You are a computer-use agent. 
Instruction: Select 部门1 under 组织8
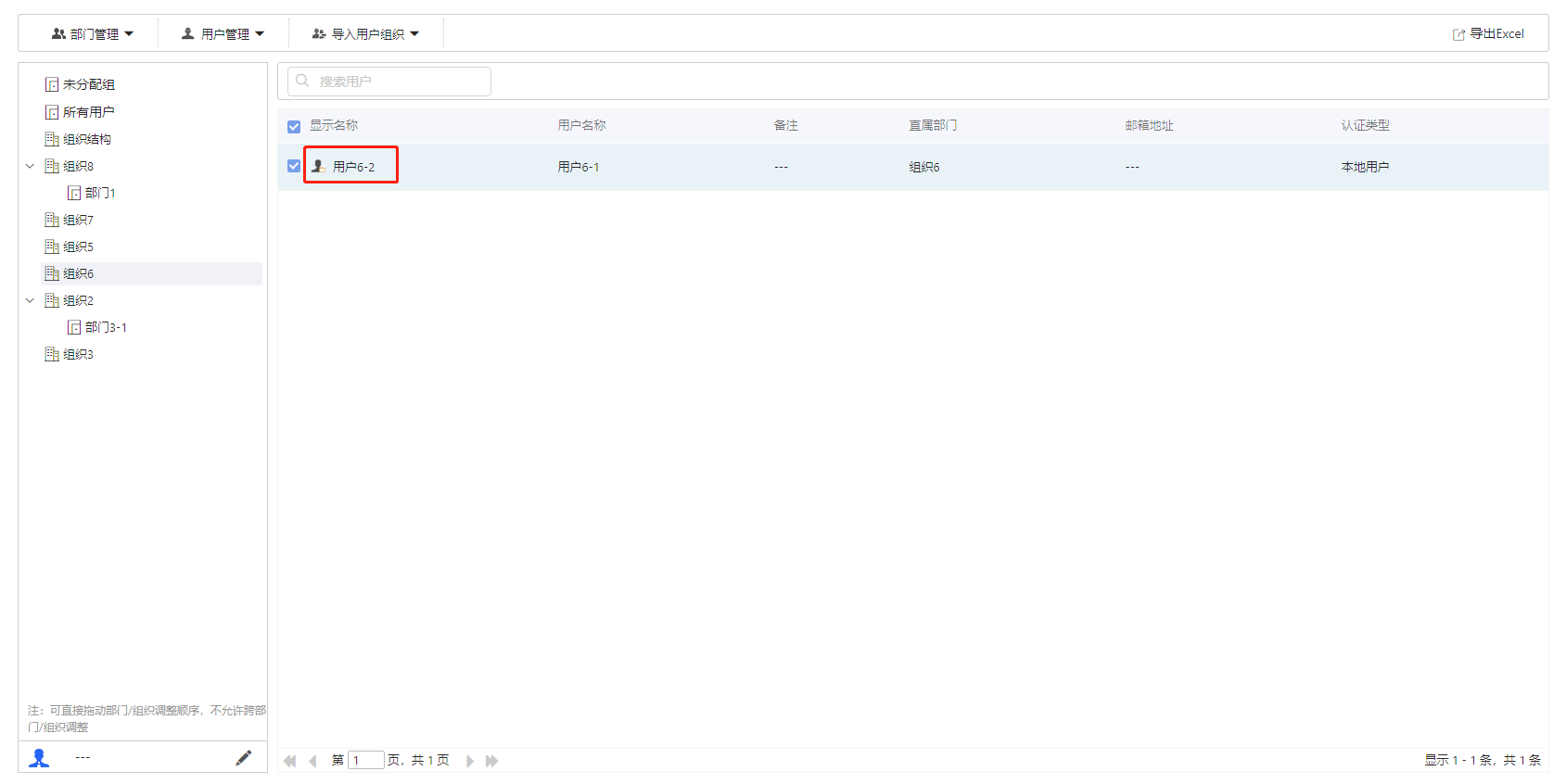100,193
